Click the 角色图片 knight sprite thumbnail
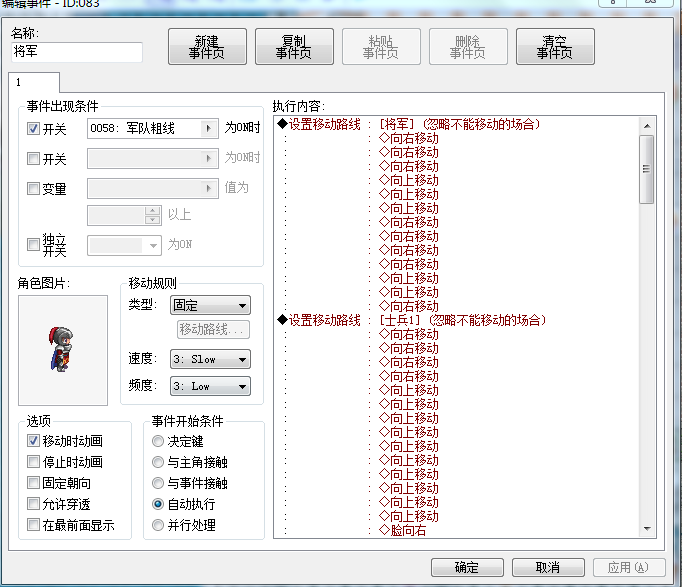The height and width of the screenshot is (587, 682). pos(63,350)
